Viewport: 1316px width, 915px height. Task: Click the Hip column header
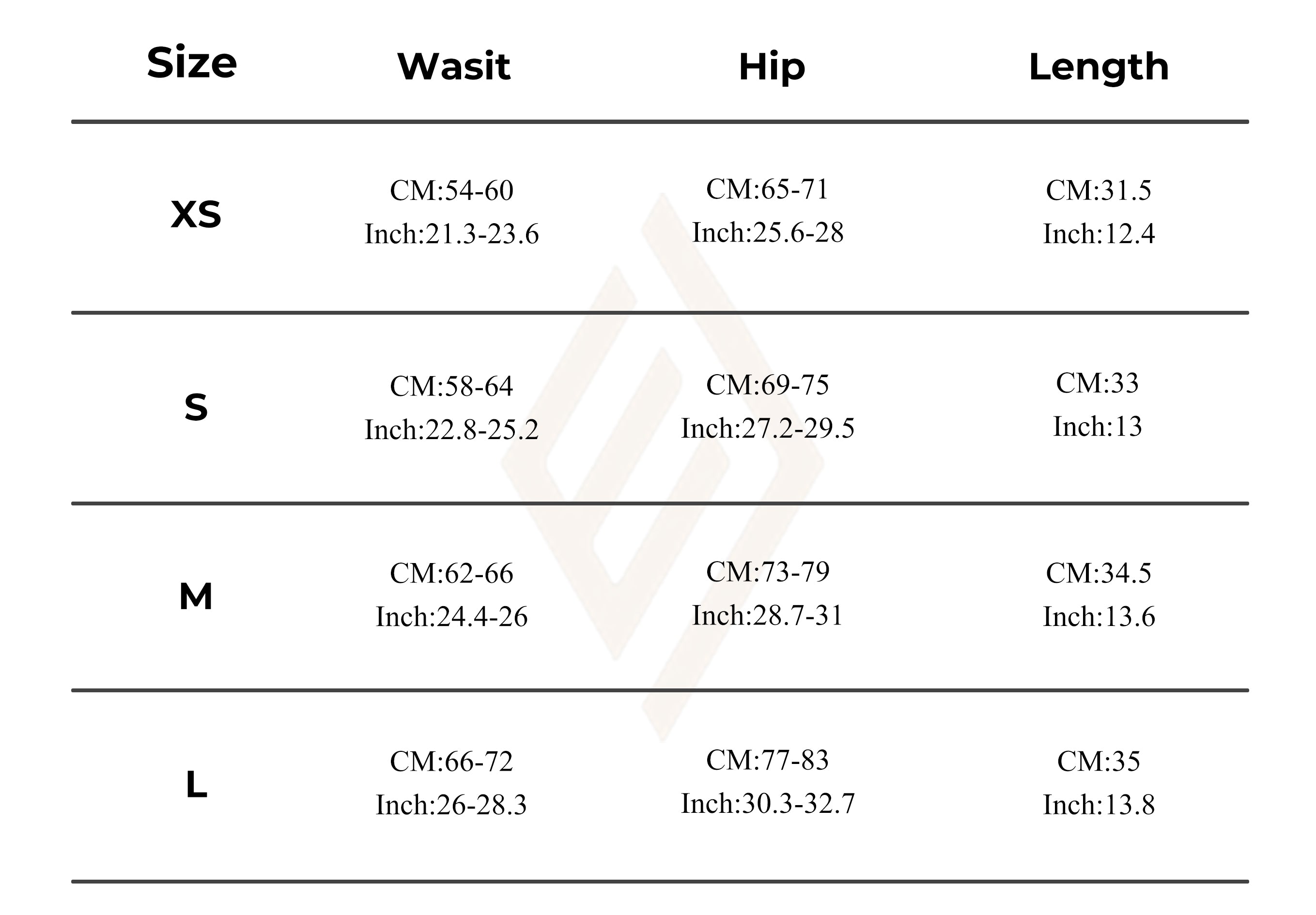point(772,67)
